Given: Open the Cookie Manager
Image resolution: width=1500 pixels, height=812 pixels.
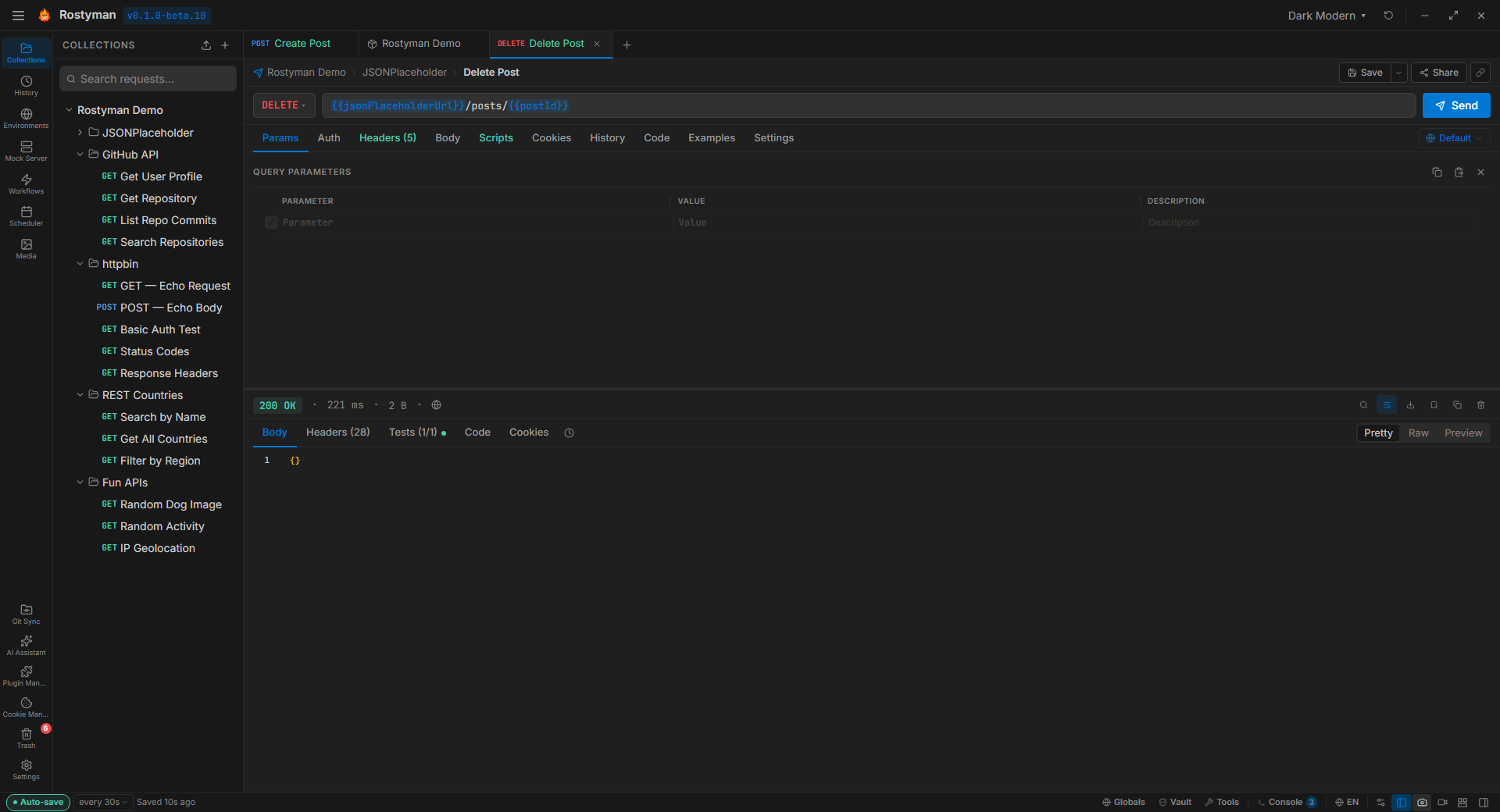Looking at the screenshot, I should pos(26,707).
